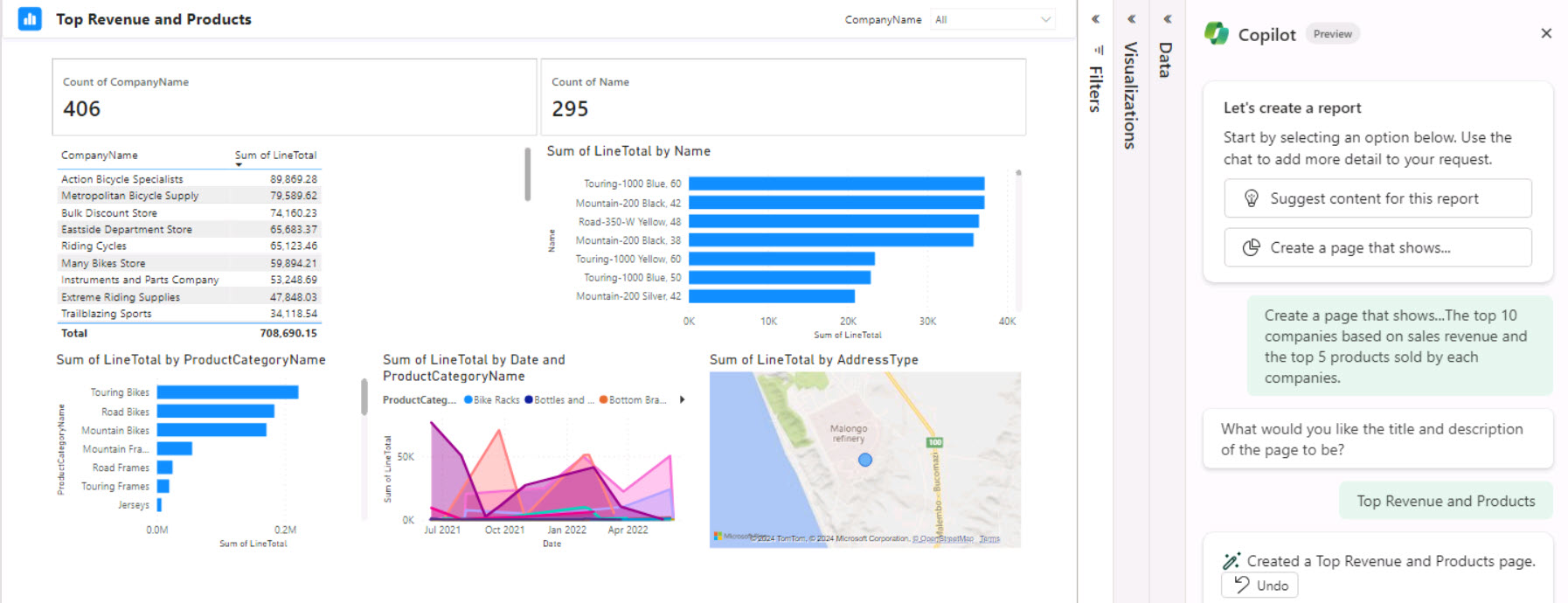The height and width of the screenshot is (603, 1568).
Task: Open the Data pane tab
Action: (1165, 61)
